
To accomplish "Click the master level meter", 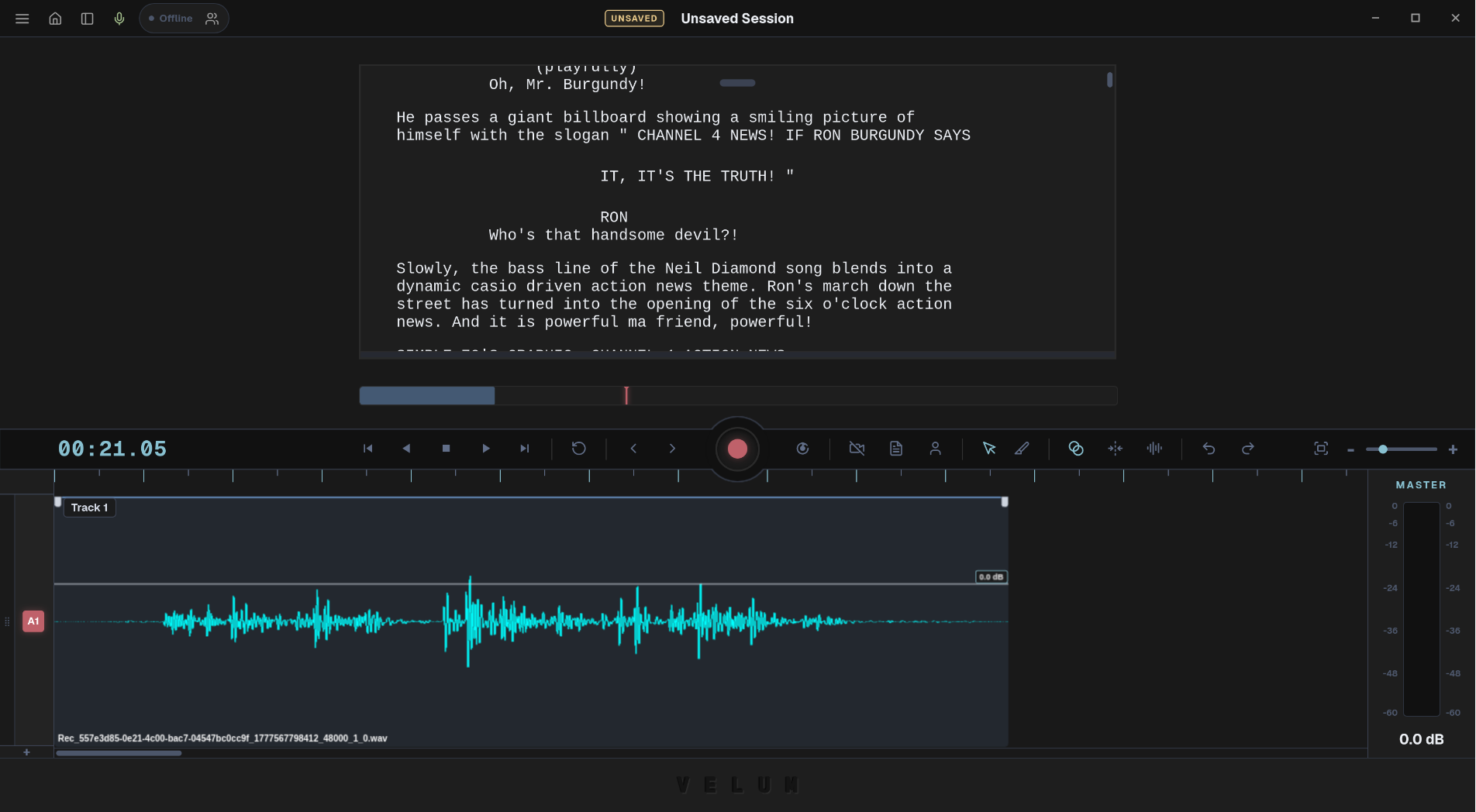I will [1421, 609].
